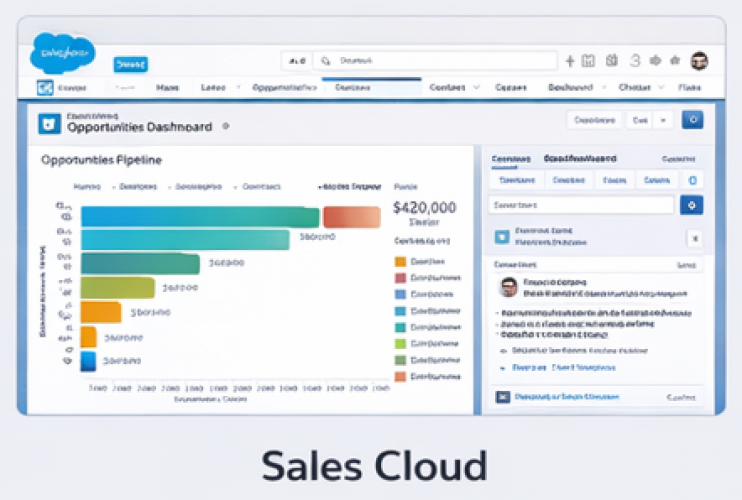Viewport: 742px width, 500px height.
Task: Click the magnifier icon in search bar
Action: click(x=326, y=61)
